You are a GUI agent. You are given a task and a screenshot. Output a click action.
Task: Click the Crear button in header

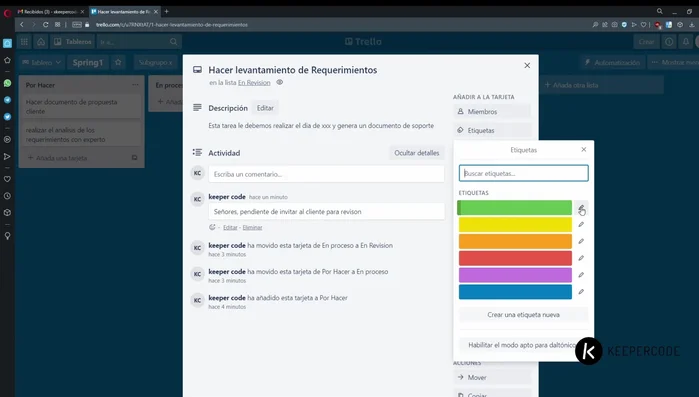[x=646, y=42]
